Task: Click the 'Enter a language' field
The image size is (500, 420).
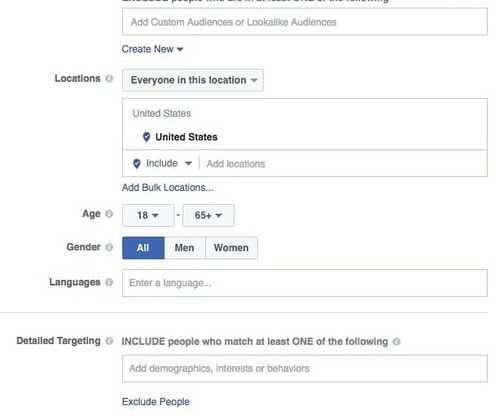Action: click(305, 283)
